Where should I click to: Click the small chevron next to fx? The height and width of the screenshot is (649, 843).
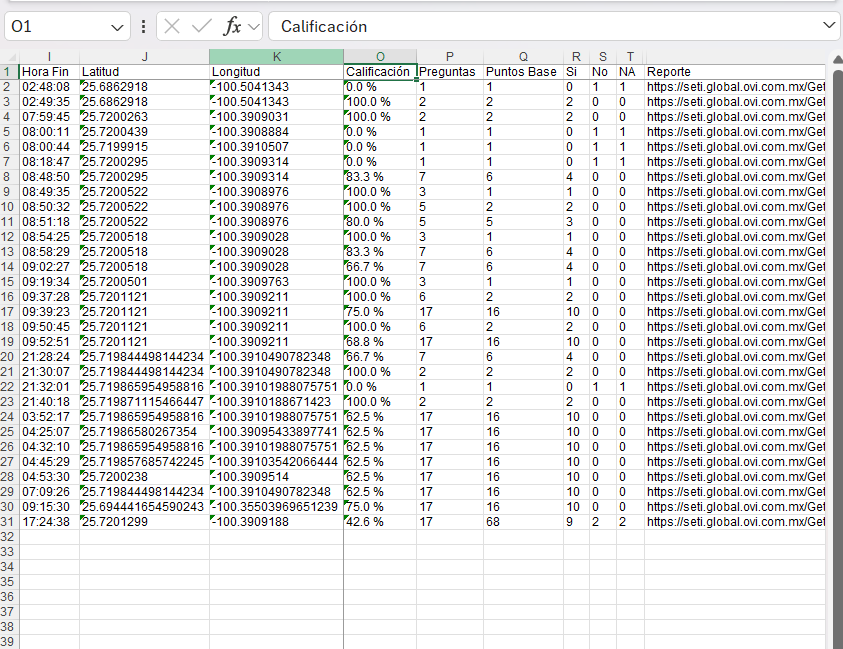point(253,27)
